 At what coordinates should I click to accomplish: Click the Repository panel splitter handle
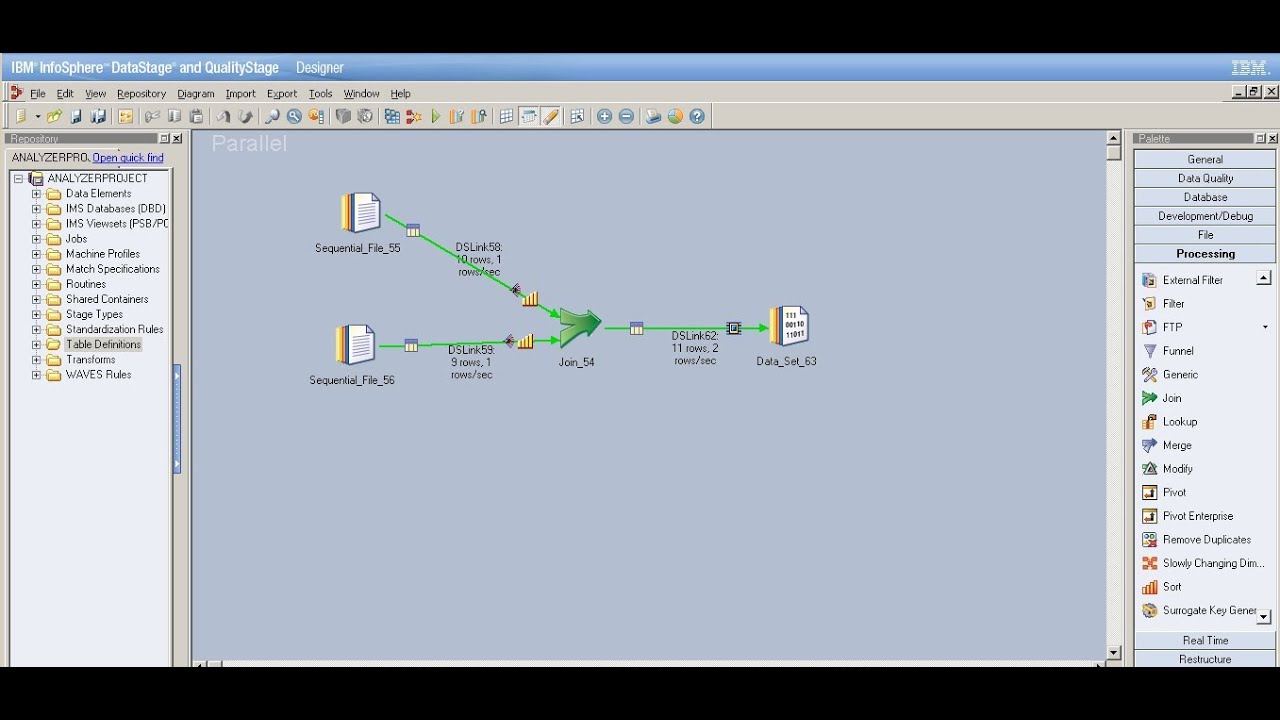click(x=177, y=419)
